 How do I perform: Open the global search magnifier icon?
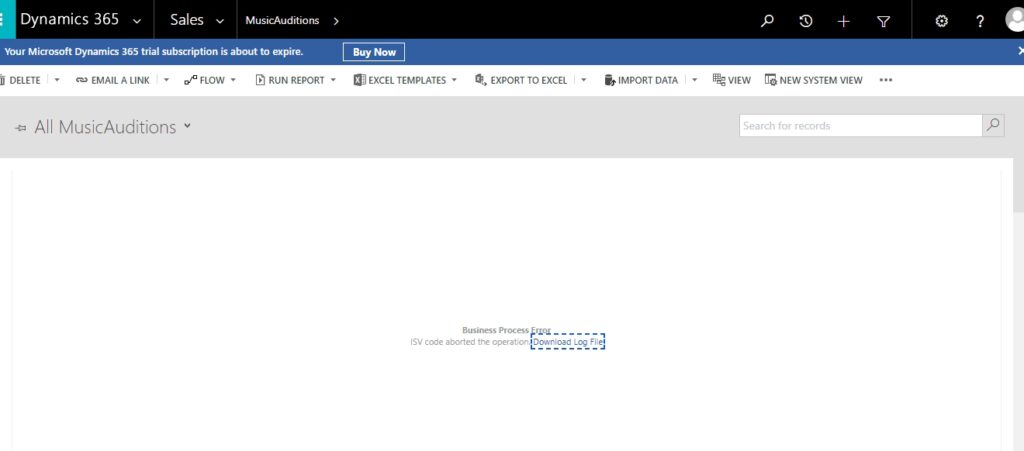(x=767, y=20)
